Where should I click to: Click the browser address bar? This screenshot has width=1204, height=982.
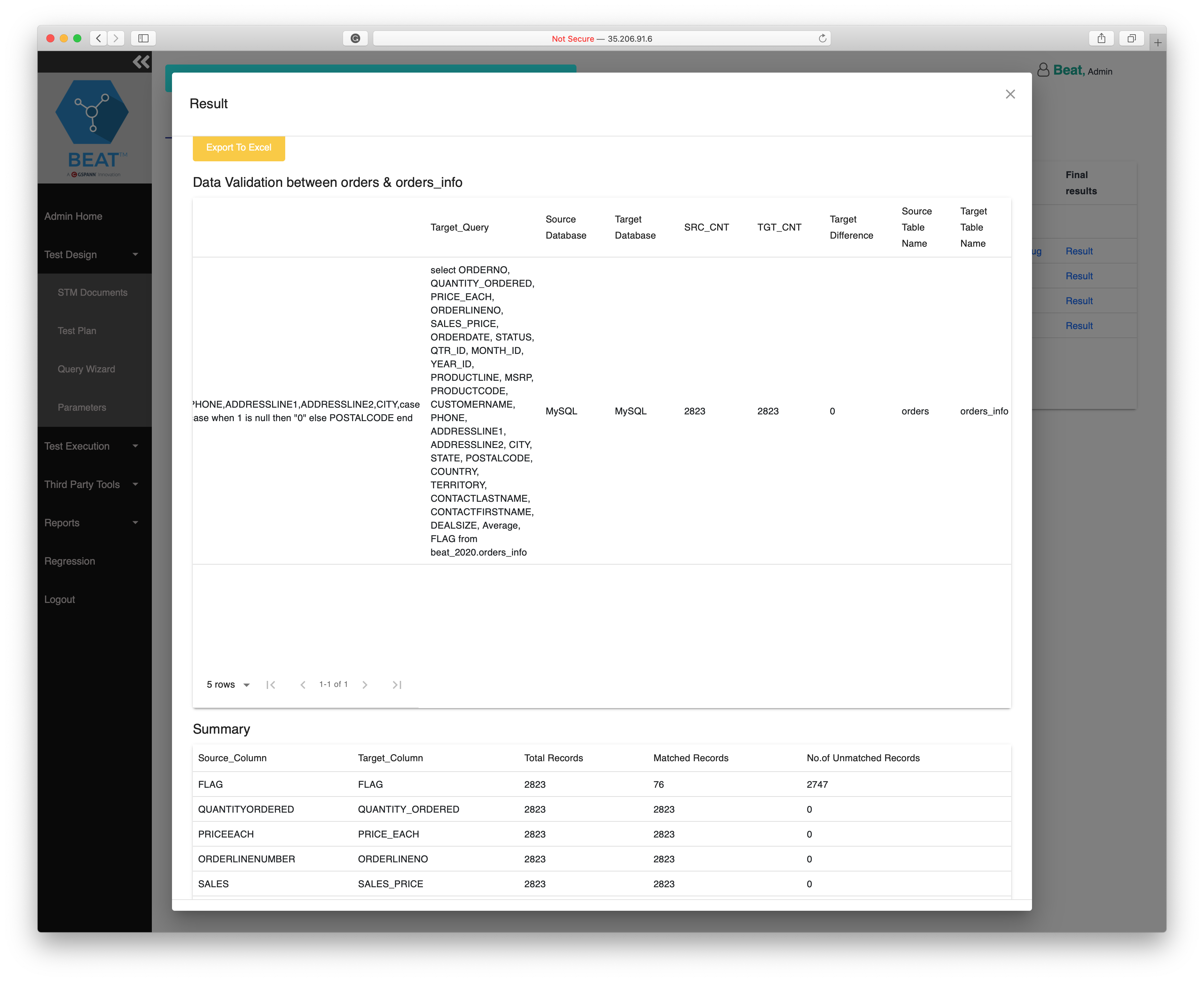coord(602,38)
